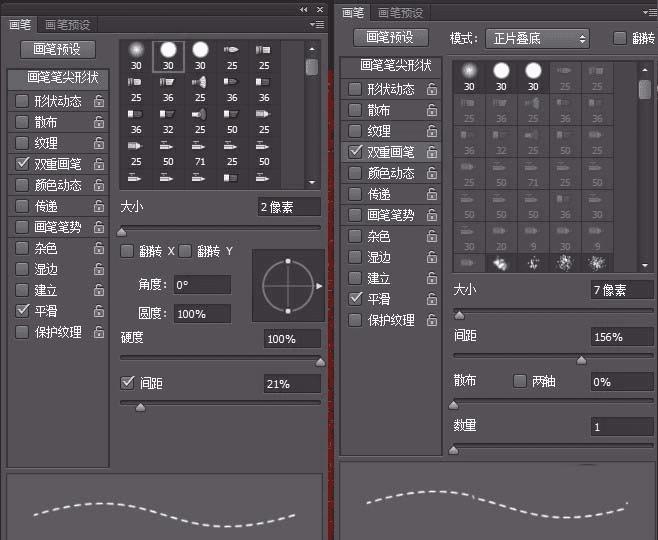Switch to 画笔预设 tab in right panel
Screen dimensions: 658x540
point(400,13)
